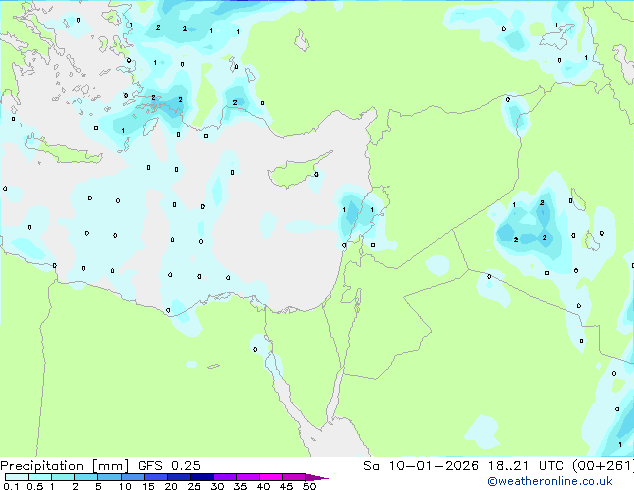634x490 pixels.
Task: Pick the 40–45 mm magenta legend swatch
Action: [x=271, y=477]
